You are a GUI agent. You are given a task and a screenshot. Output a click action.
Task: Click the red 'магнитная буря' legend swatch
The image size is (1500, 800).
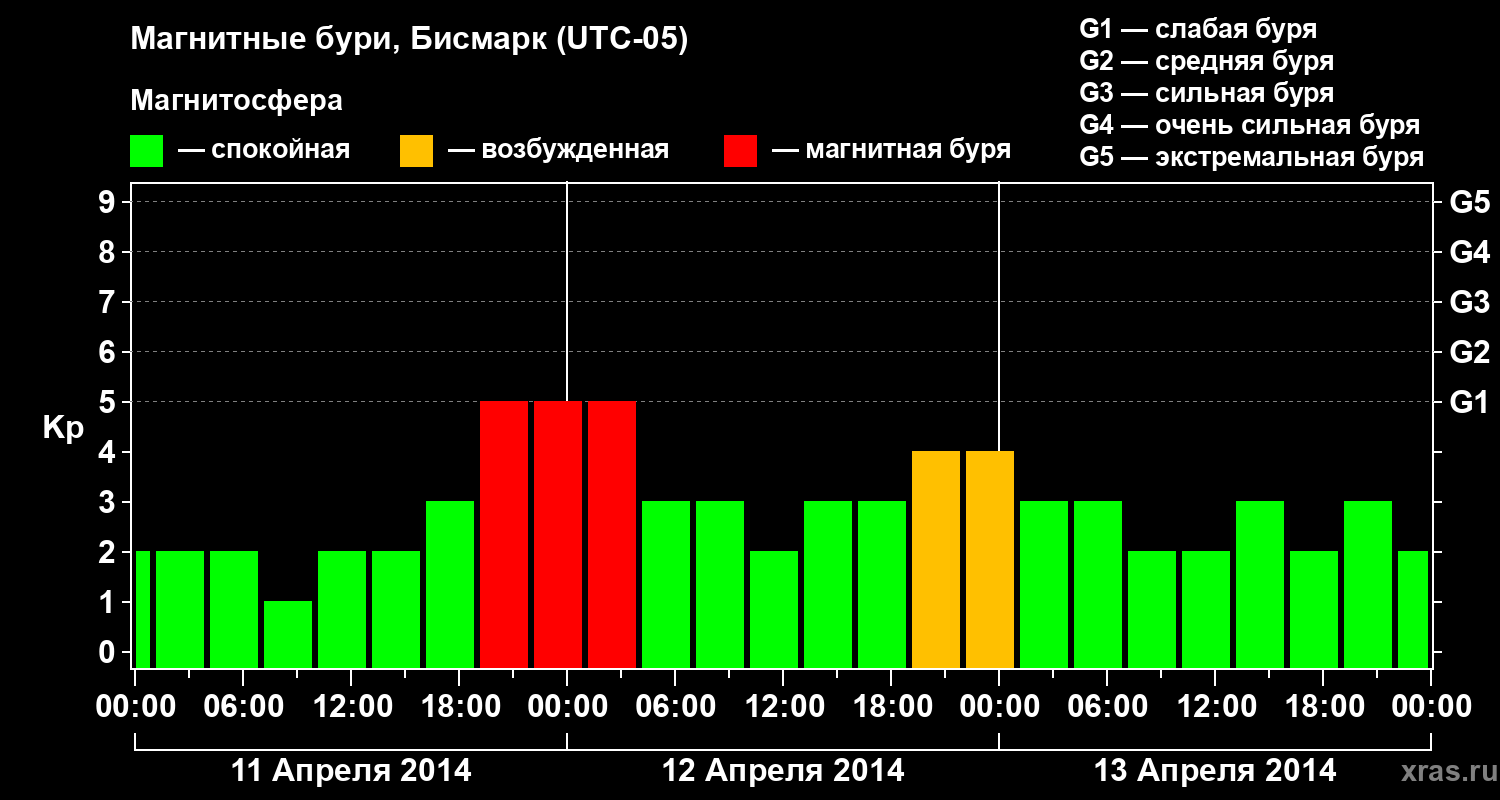click(x=740, y=151)
